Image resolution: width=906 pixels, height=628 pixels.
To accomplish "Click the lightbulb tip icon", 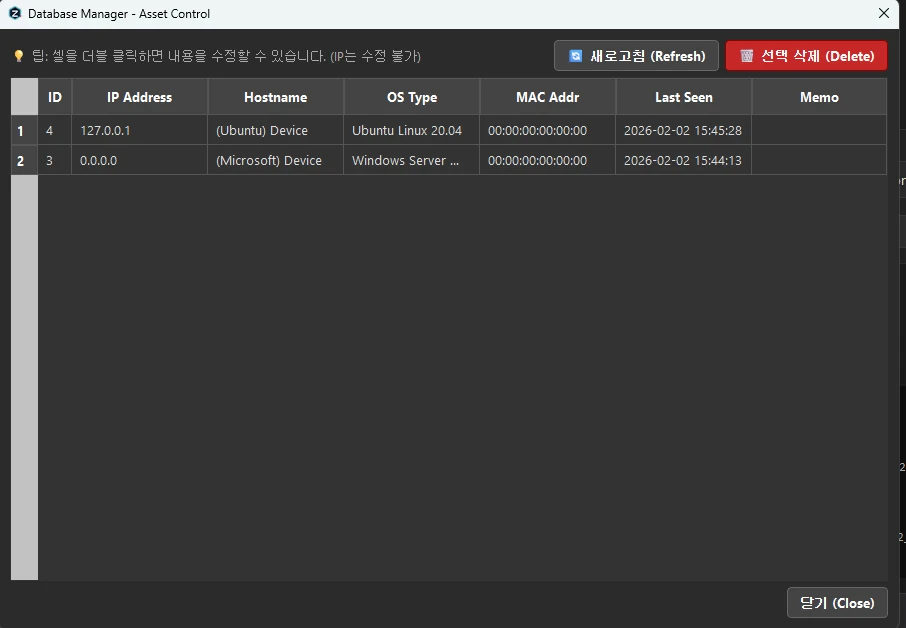I will tap(18, 56).
